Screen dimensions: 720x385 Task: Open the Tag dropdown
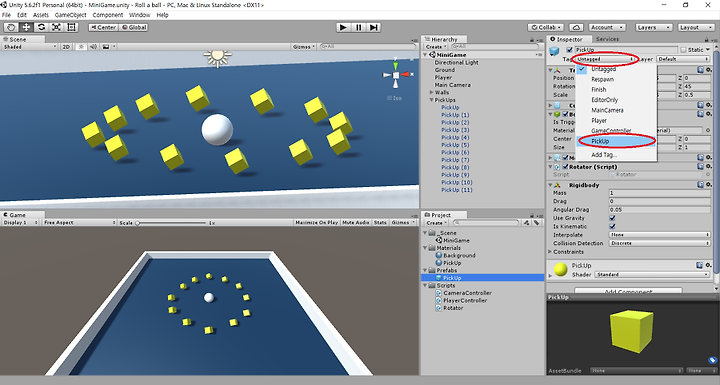(605, 59)
